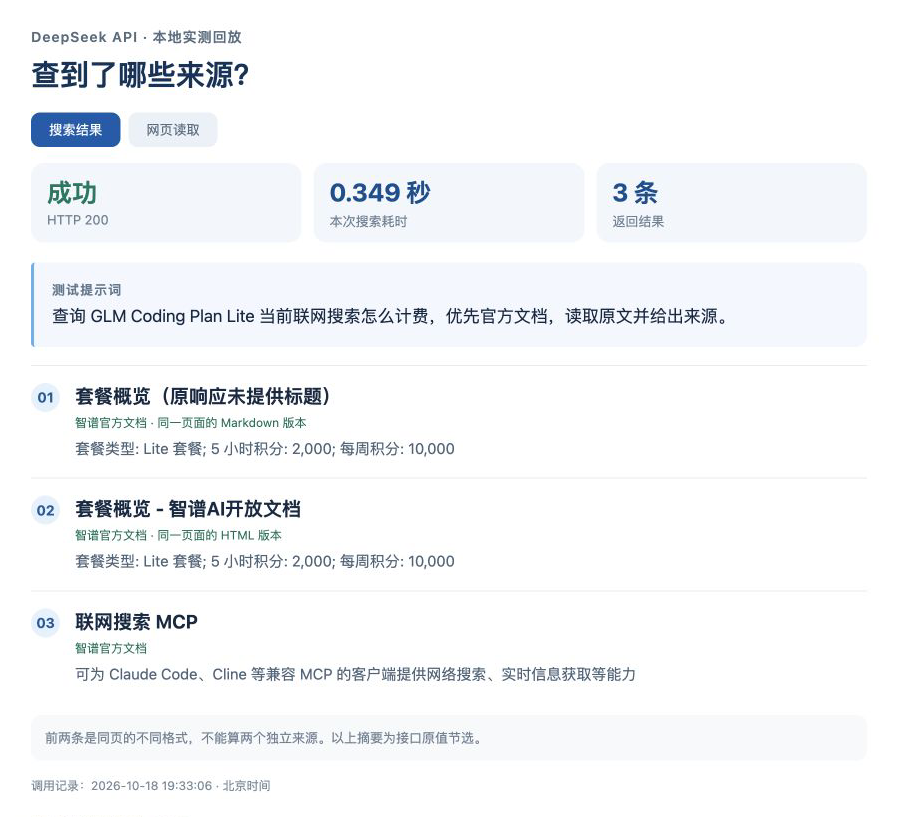The height and width of the screenshot is (817, 898).
Task: Select the 本次搜索耗时 caption
Action: click(368, 222)
